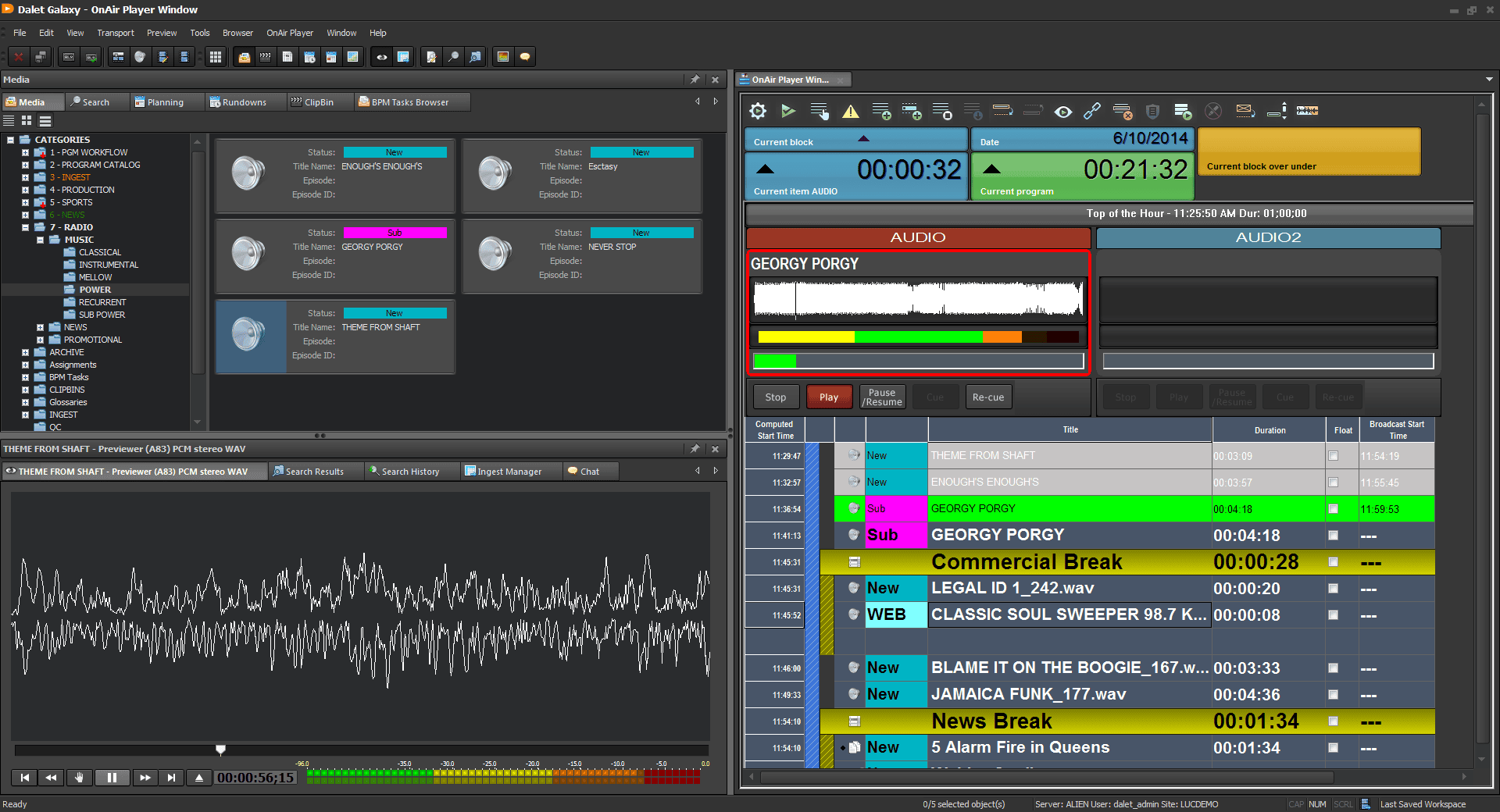The width and height of the screenshot is (1500, 812).
Task: Collapse the MUSIC folder
Action: pyautogui.click(x=40, y=240)
